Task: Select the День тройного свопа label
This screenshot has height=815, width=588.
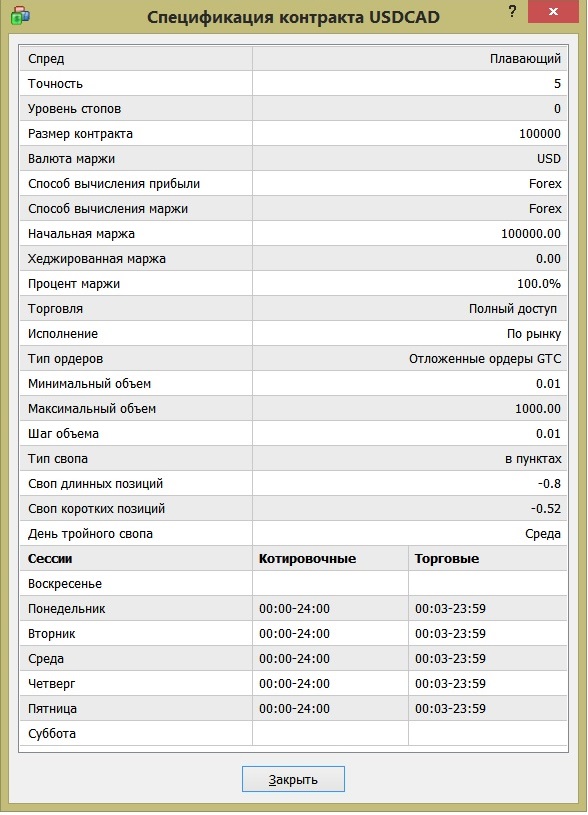Action: pos(90,533)
